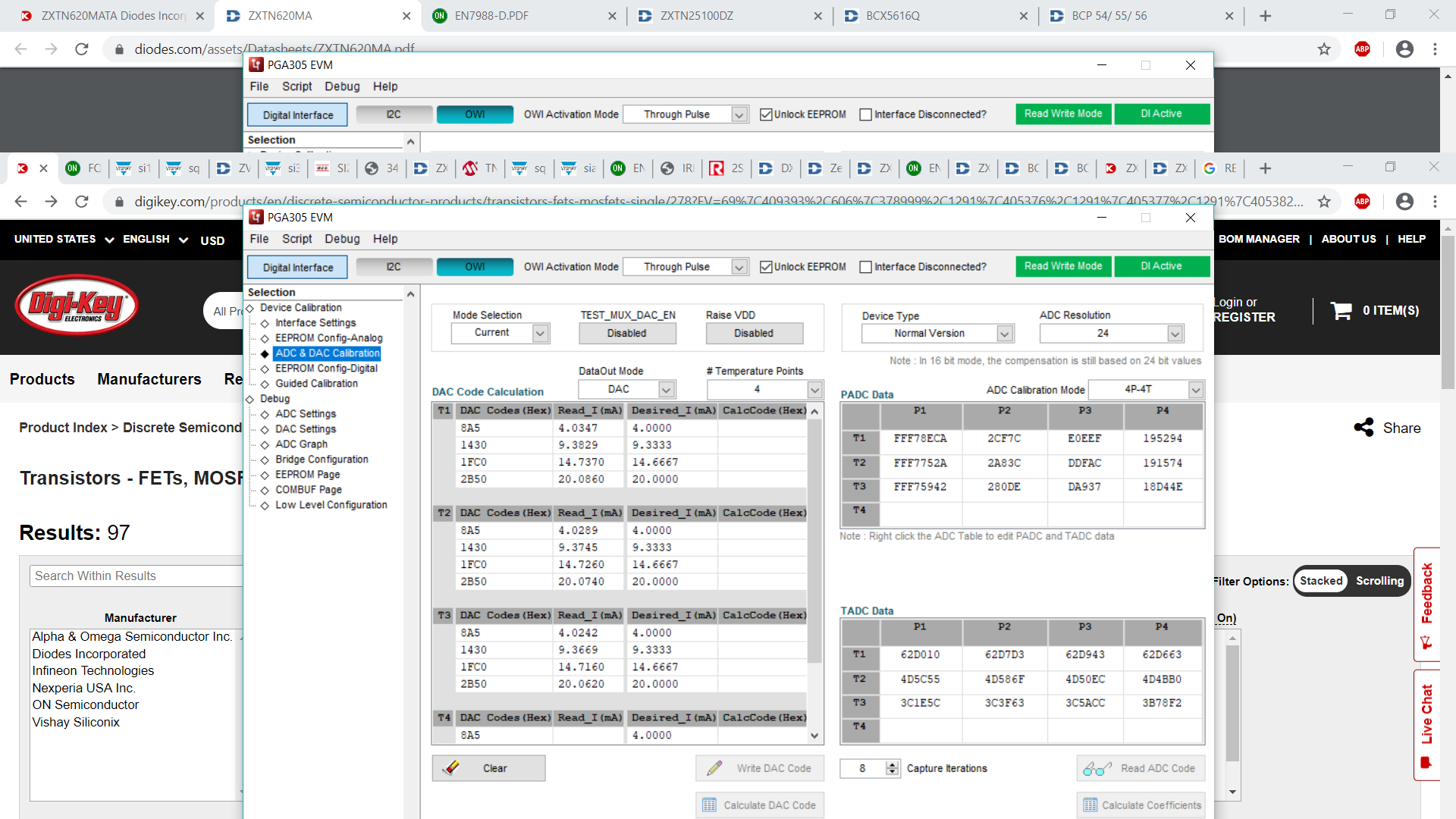Open BOM MANAGER link on Digi-Key
Image resolution: width=1456 pixels, height=819 pixels.
pos(1259,239)
